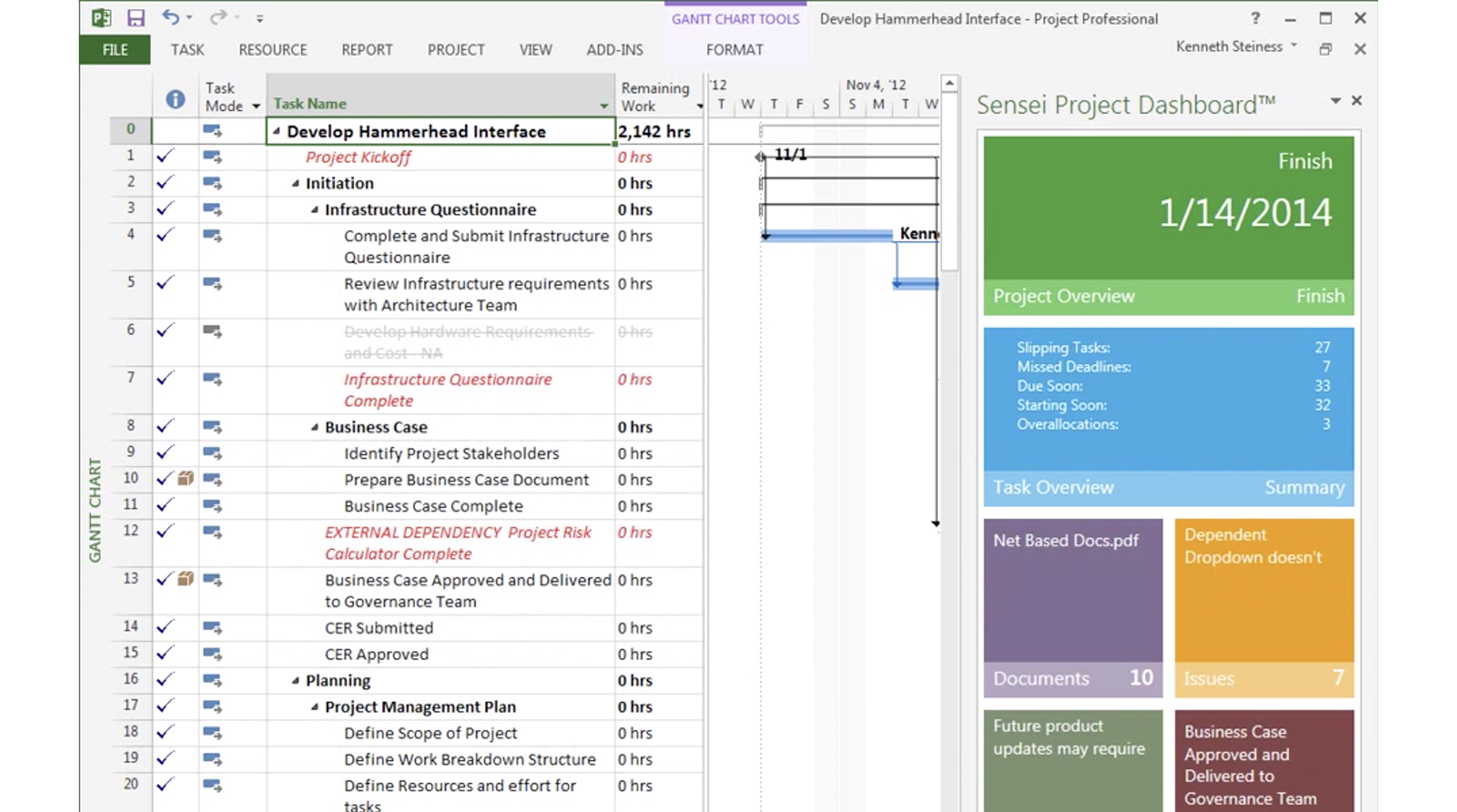This screenshot has width=1457, height=812.
Task: Collapse the Infrastructure Questionnaire summary task
Action: click(x=314, y=209)
